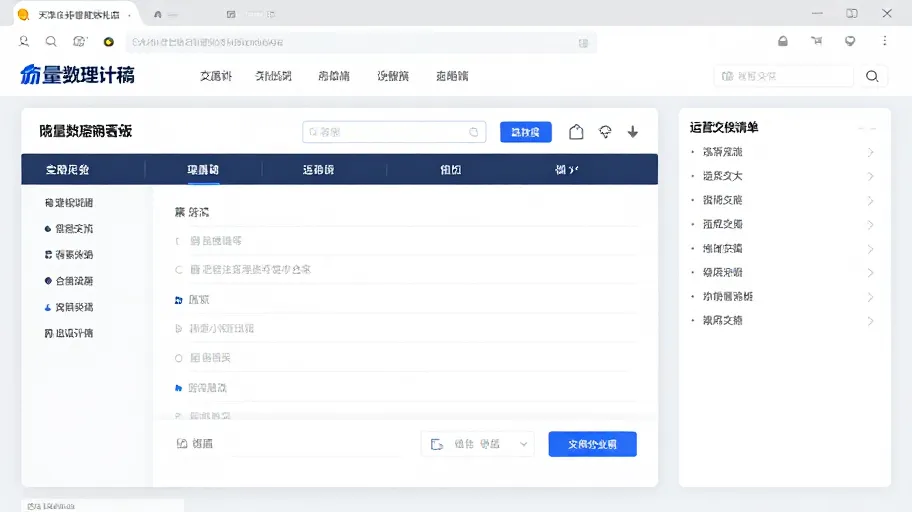
Task: Select the radio button of the longest list row
Action: (179, 270)
